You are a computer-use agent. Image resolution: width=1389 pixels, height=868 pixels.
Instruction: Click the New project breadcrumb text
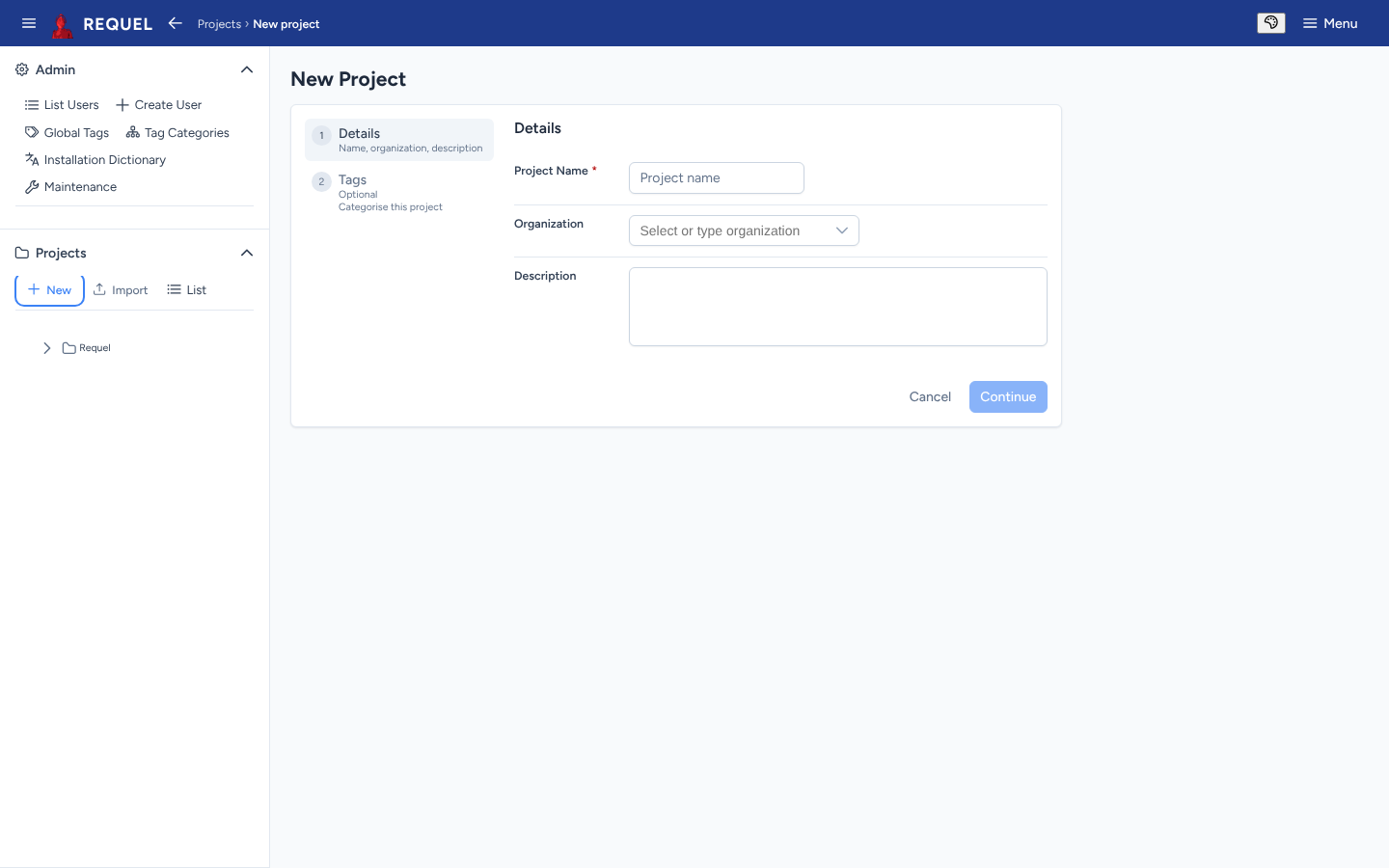[286, 24]
